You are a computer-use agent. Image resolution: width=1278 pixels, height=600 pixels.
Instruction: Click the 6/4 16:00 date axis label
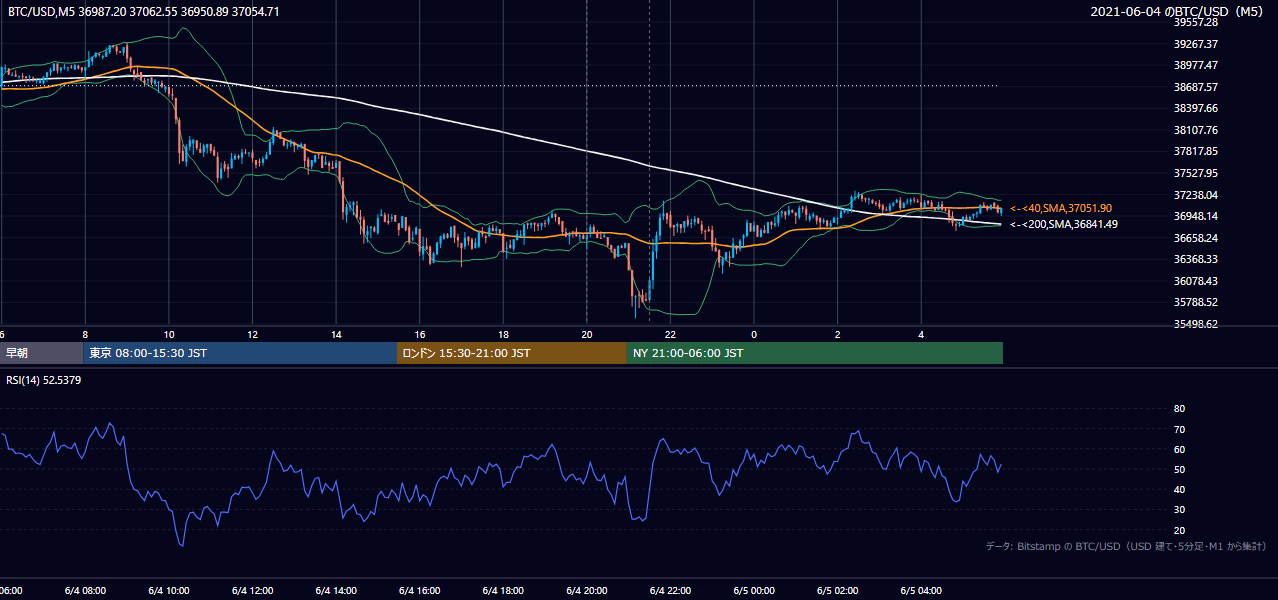419,591
